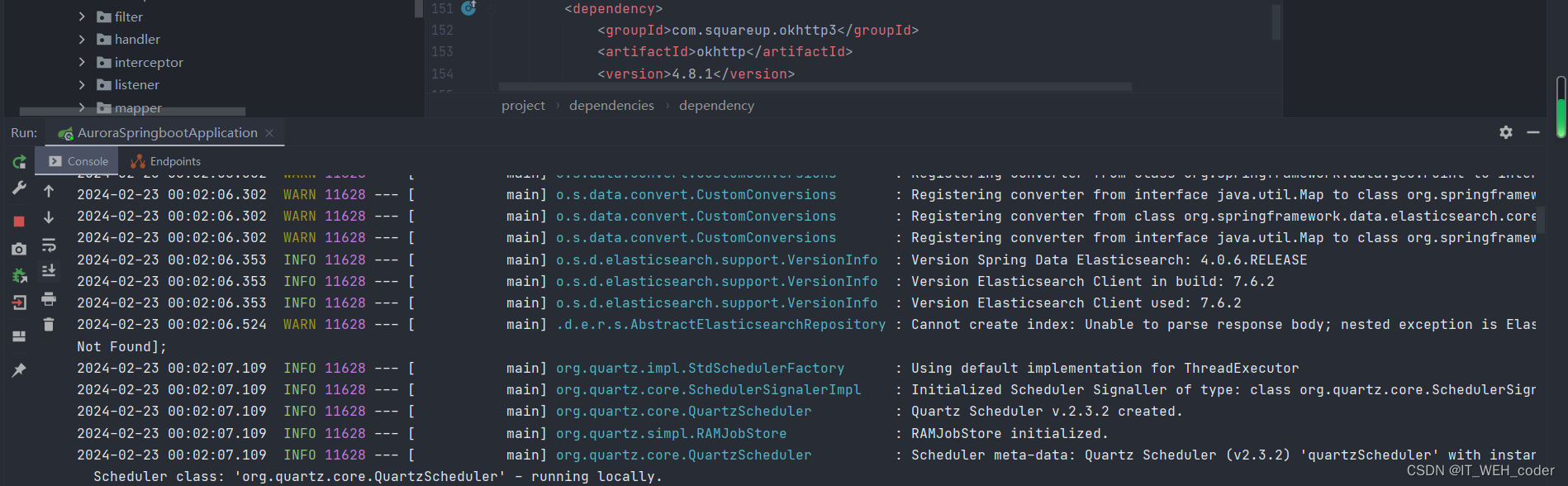
Task: Open Run panel settings gear
Action: tap(1506, 132)
